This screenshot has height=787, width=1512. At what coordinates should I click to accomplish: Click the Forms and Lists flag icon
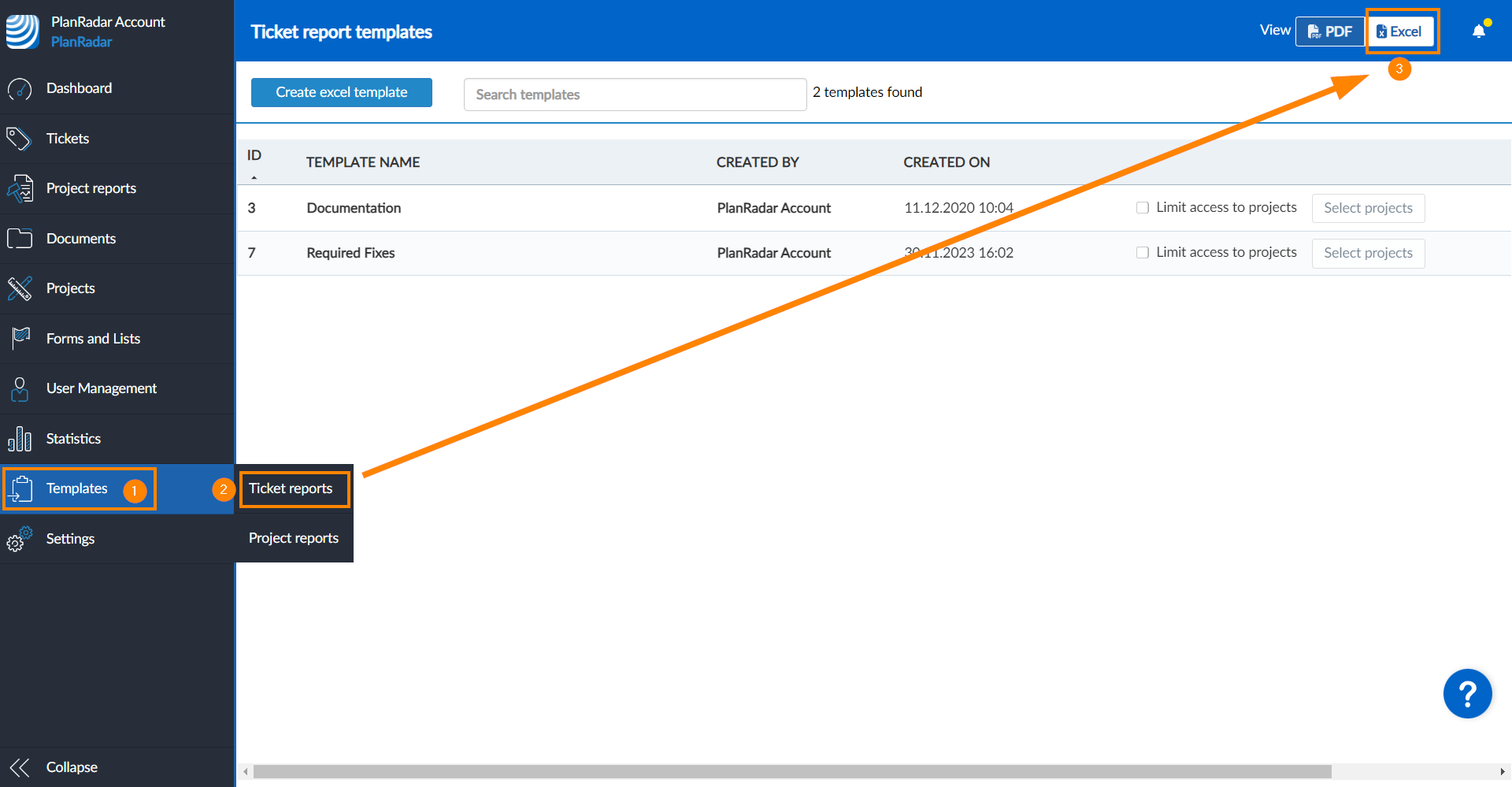coord(20,339)
